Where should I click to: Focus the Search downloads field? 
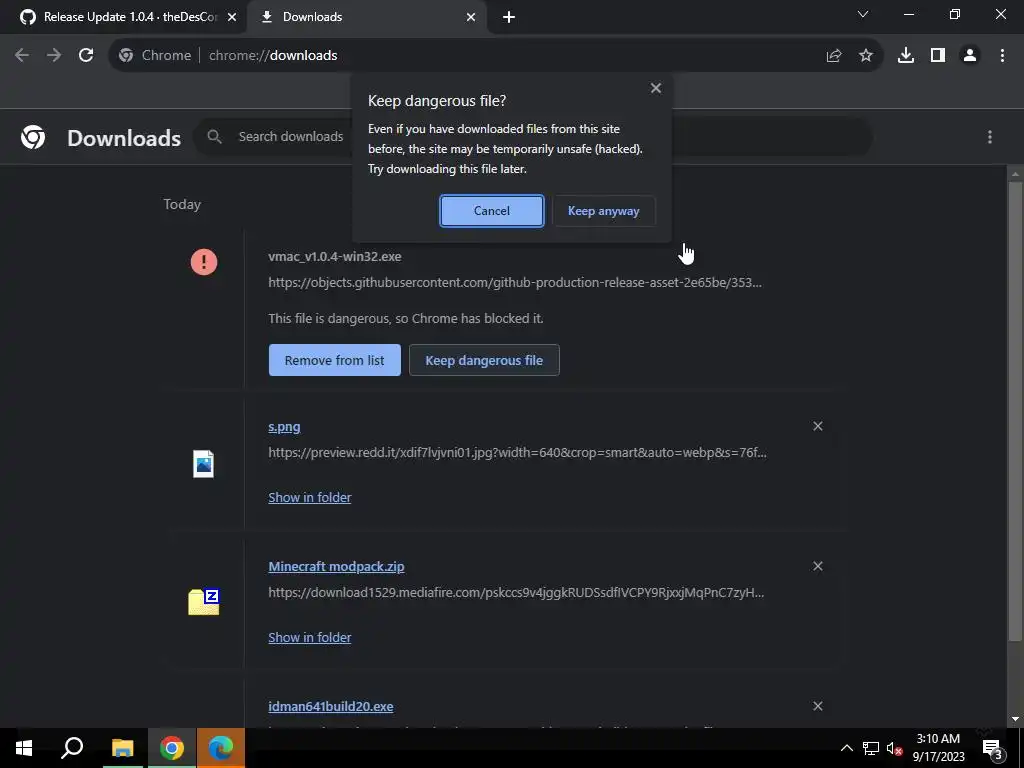click(x=291, y=136)
